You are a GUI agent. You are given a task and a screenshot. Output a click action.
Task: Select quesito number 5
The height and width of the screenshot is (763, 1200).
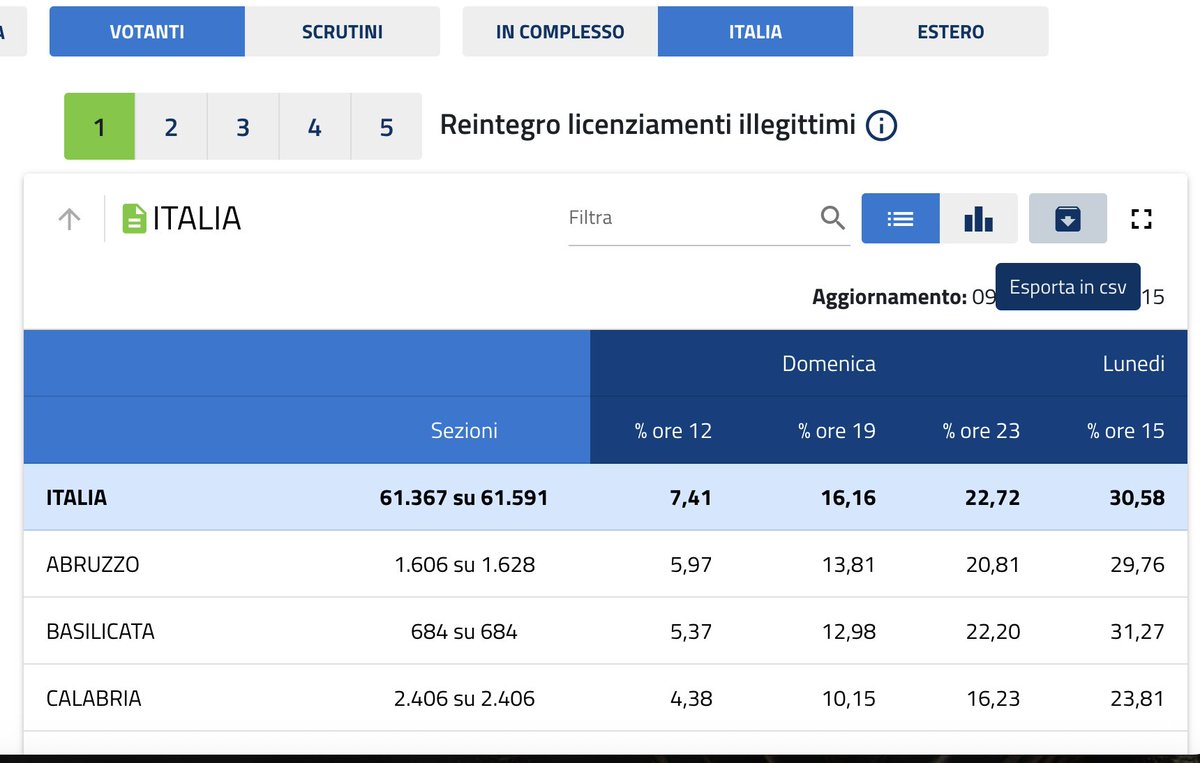pos(386,126)
